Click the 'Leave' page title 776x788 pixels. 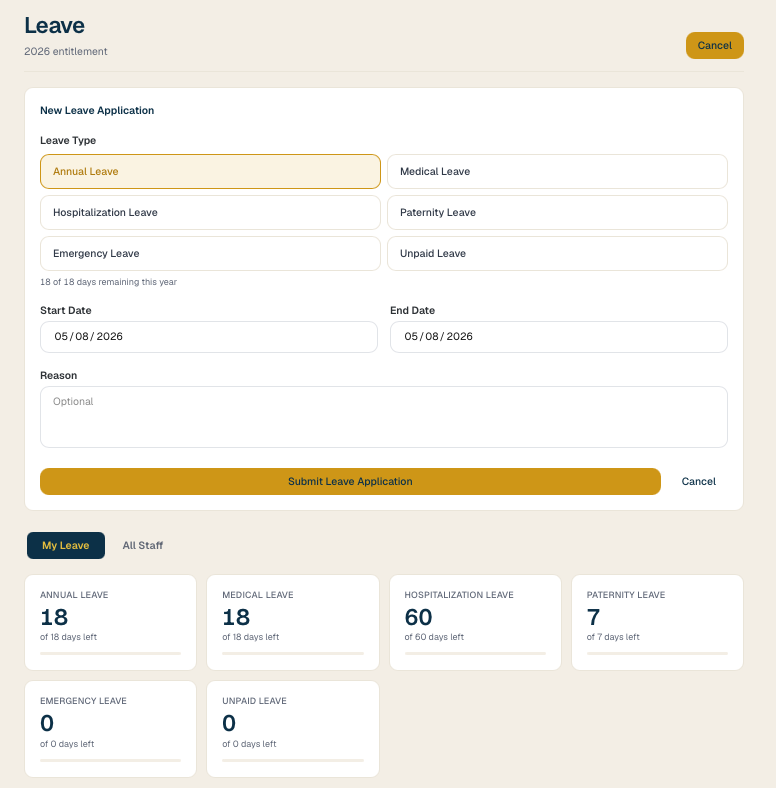point(54,26)
